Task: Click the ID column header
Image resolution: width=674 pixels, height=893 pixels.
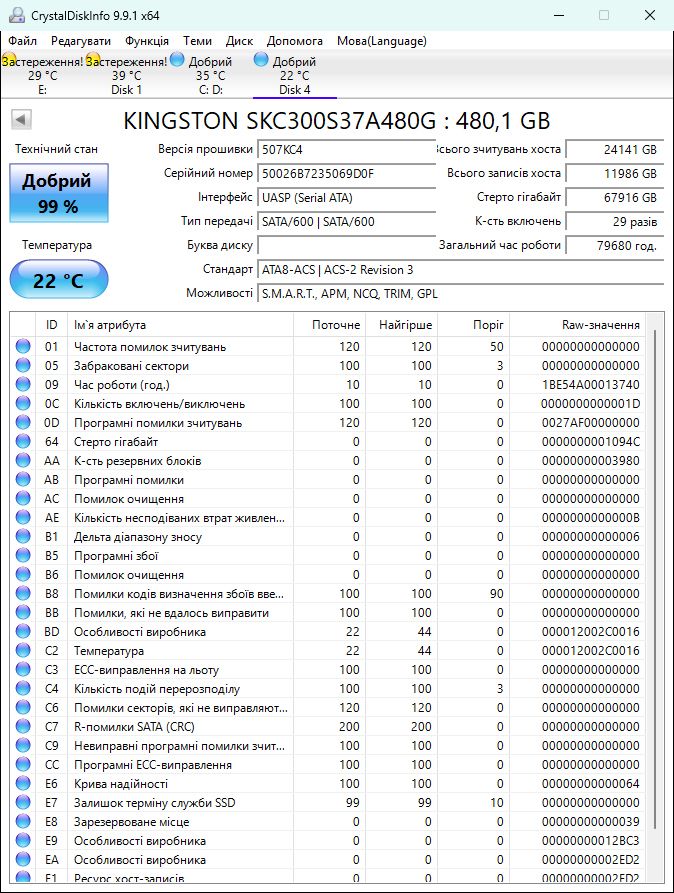Action: pos(51,325)
